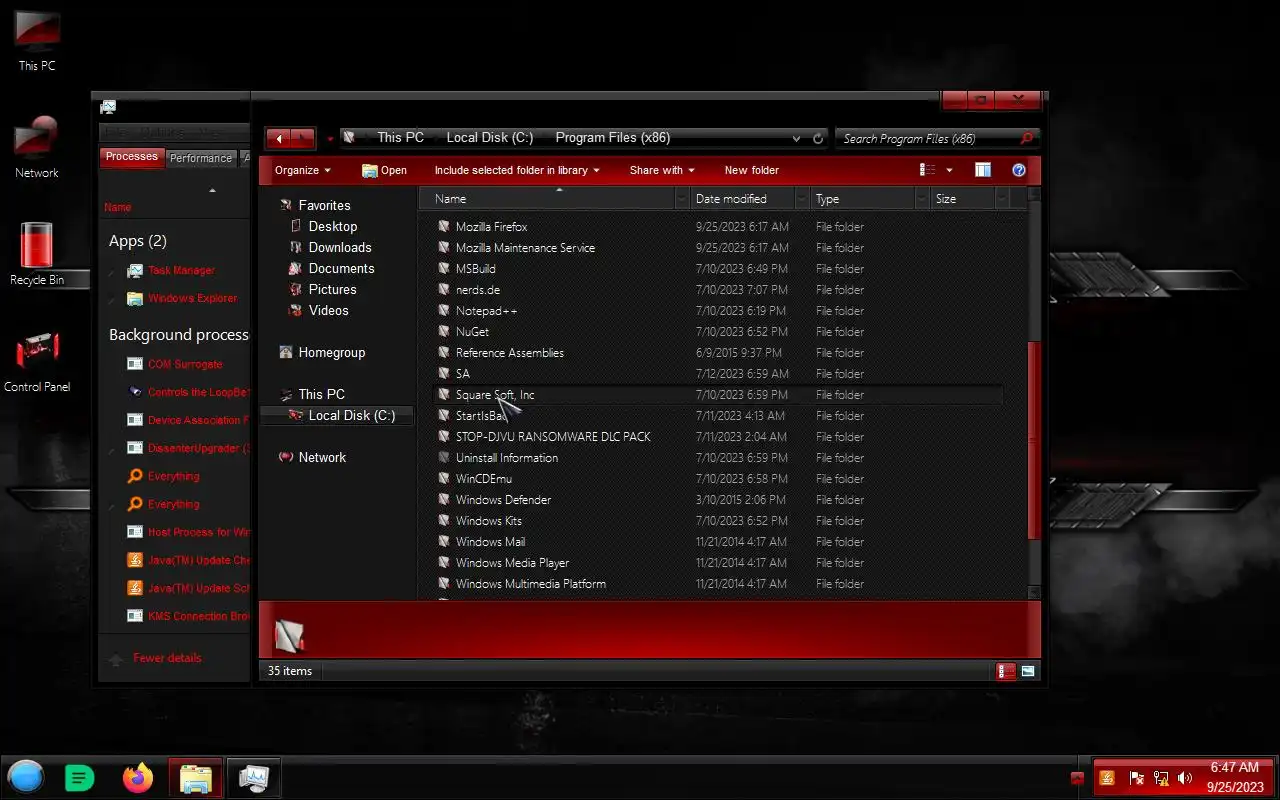
Task: Click the network tray icon
Action: tap(1161, 778)
